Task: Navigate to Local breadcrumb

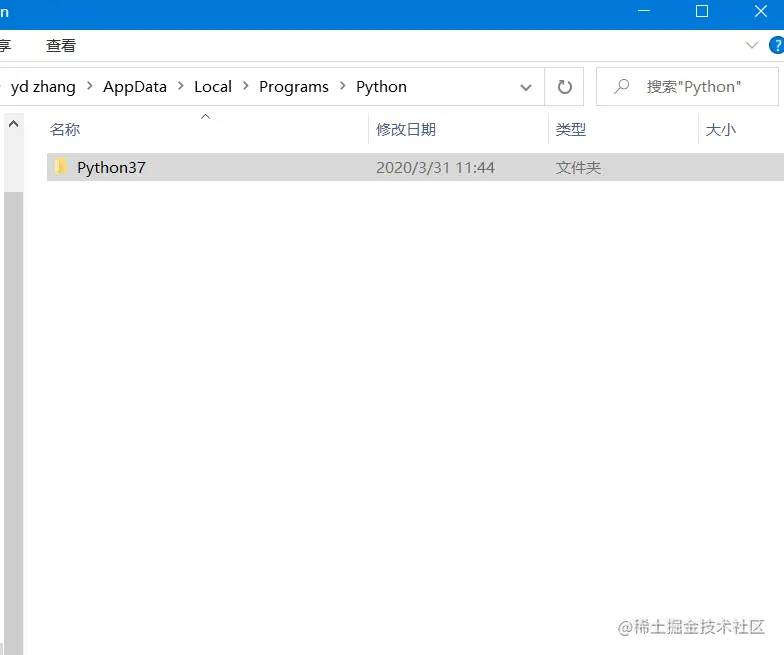Action: coord(213,87)
